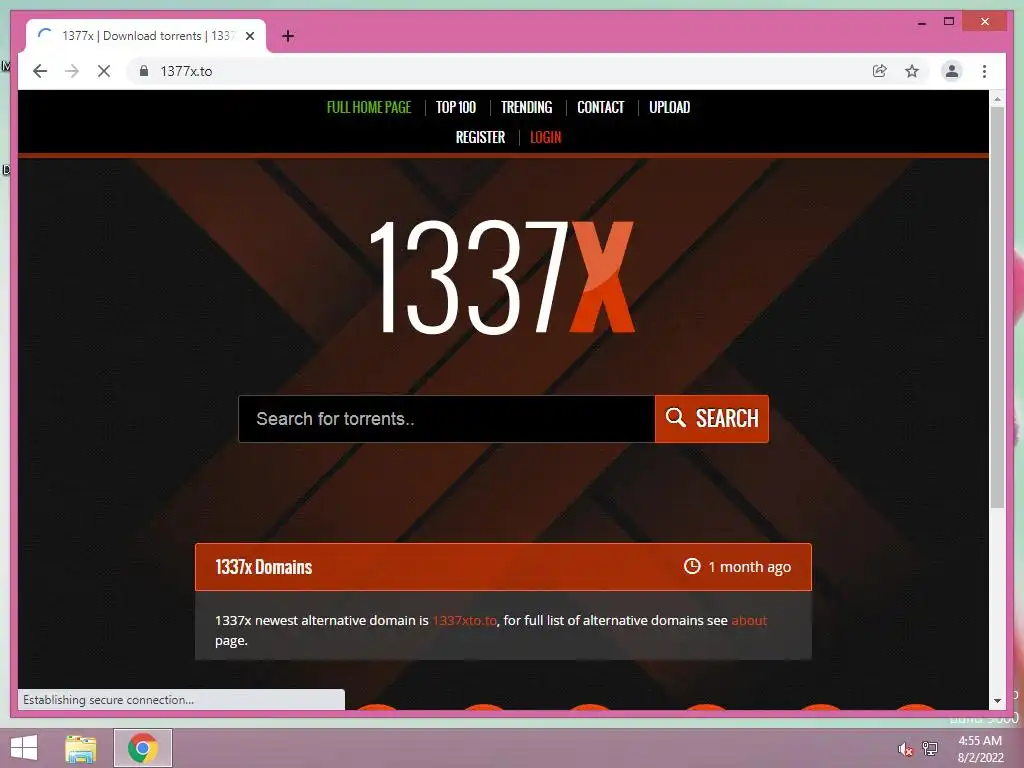The height and width of the screenshot is (768, 1024).
Task: Focus the Search for torrents field
Action: [x=447, y=419]
